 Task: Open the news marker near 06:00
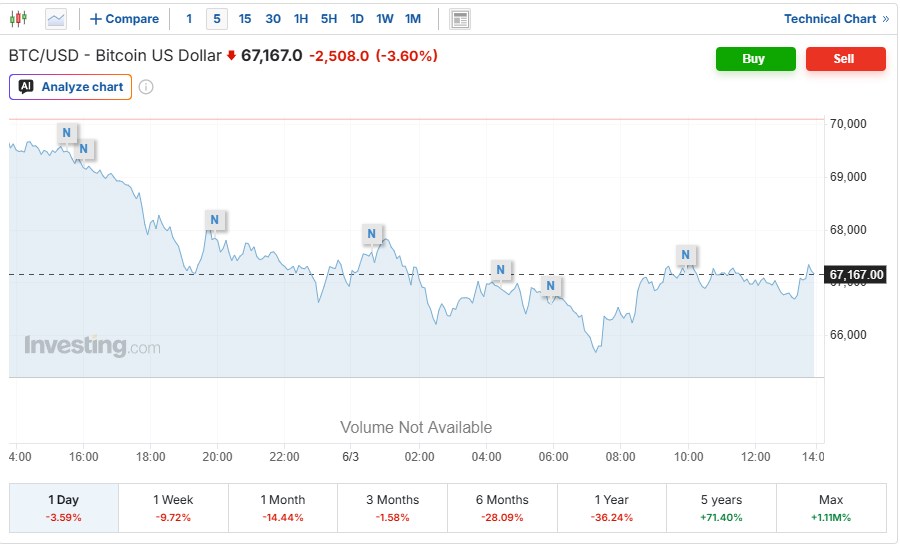click(550, 286)
